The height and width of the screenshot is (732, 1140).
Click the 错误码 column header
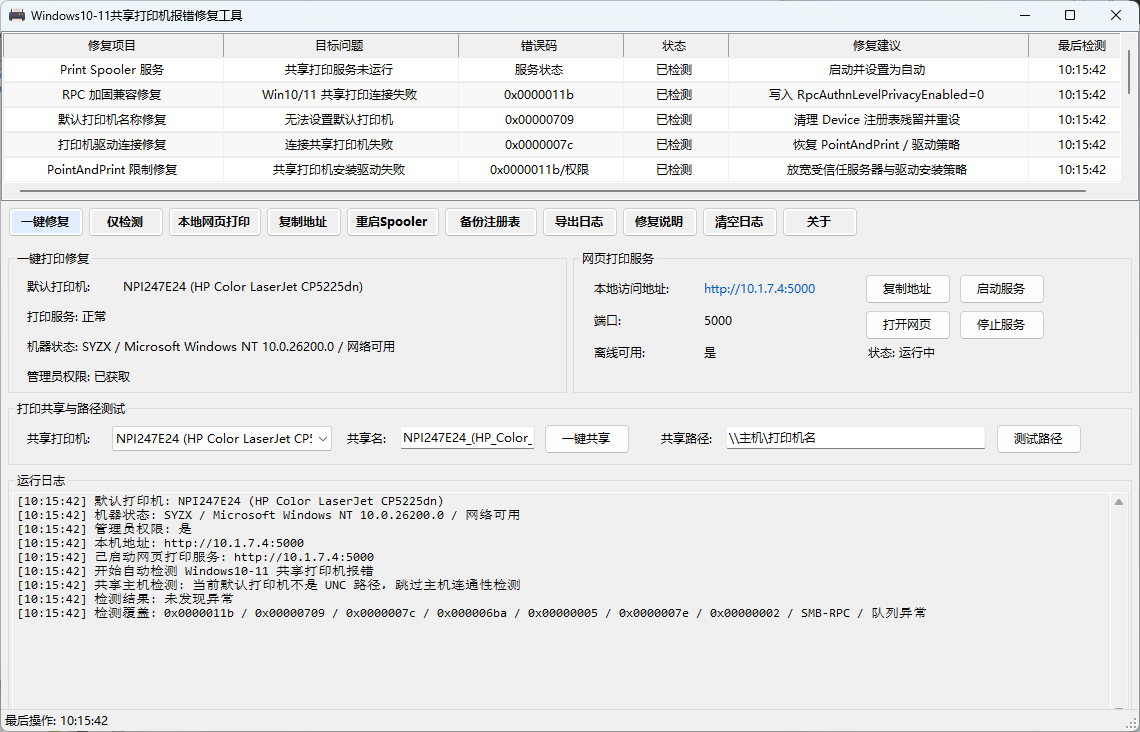click(539, 45)
